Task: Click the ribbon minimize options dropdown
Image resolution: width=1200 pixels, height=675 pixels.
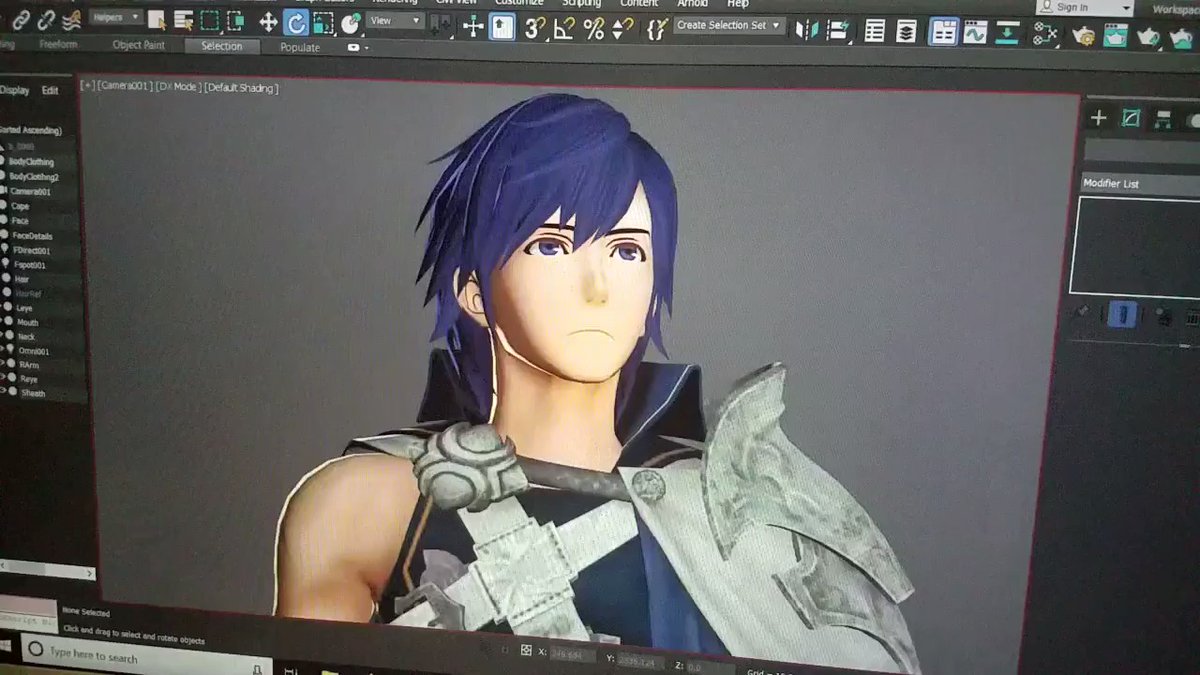Action: 358,47
